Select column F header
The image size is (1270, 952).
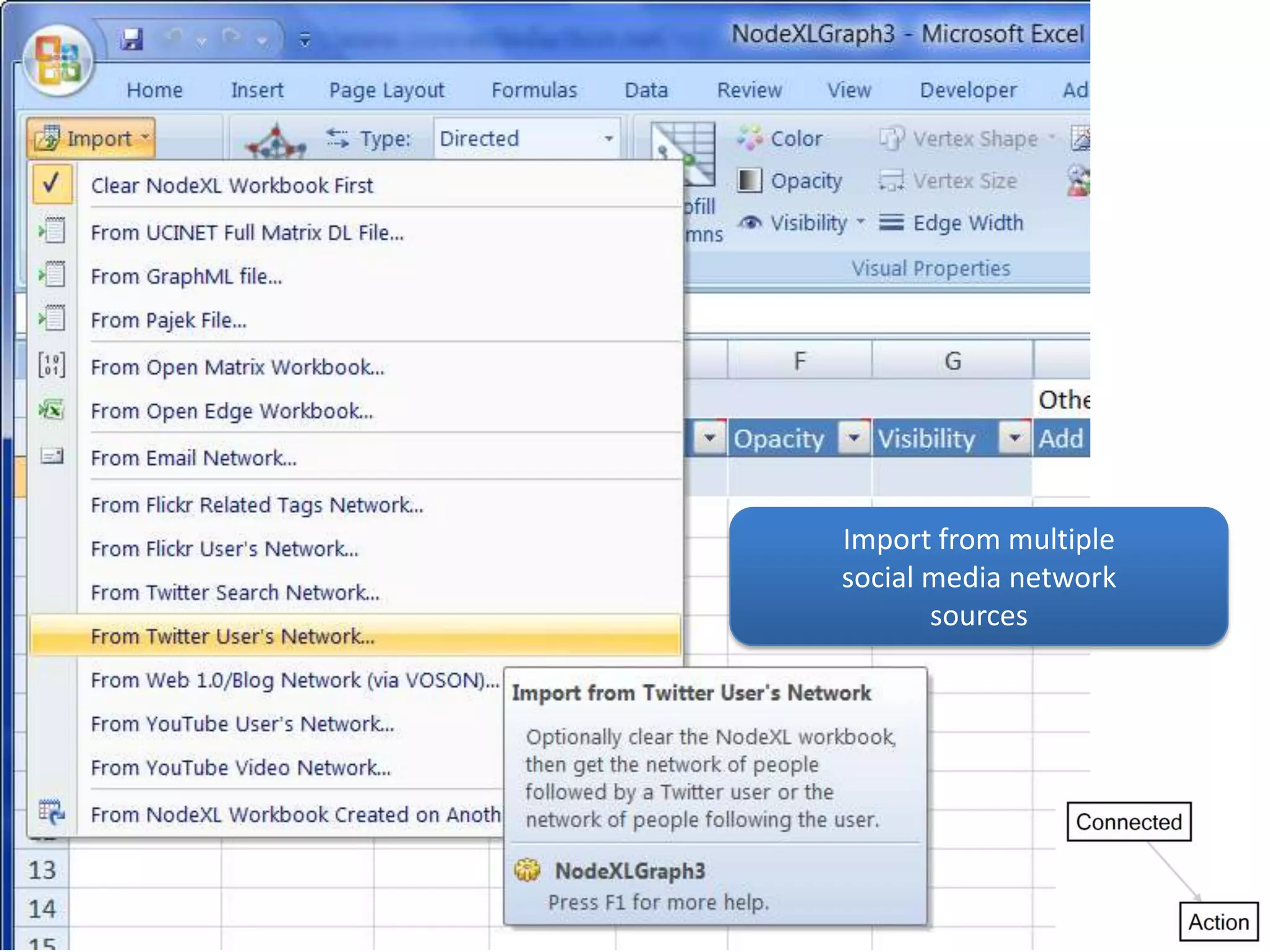pyautogui.click(x=800, y=361)
